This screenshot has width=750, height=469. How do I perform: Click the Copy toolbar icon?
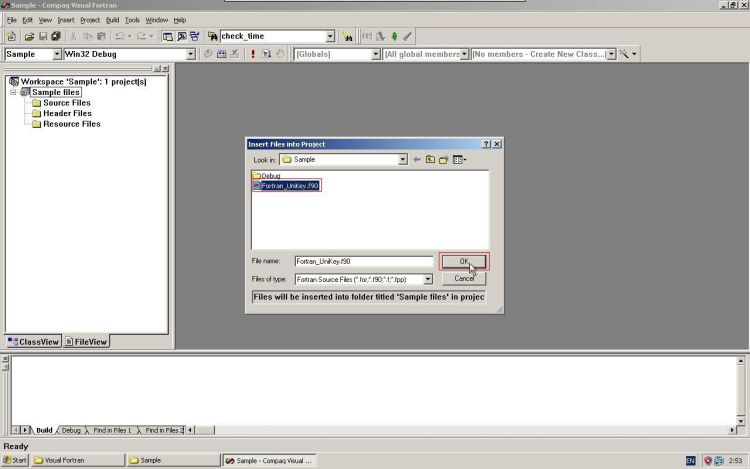[x=88, y=36]
